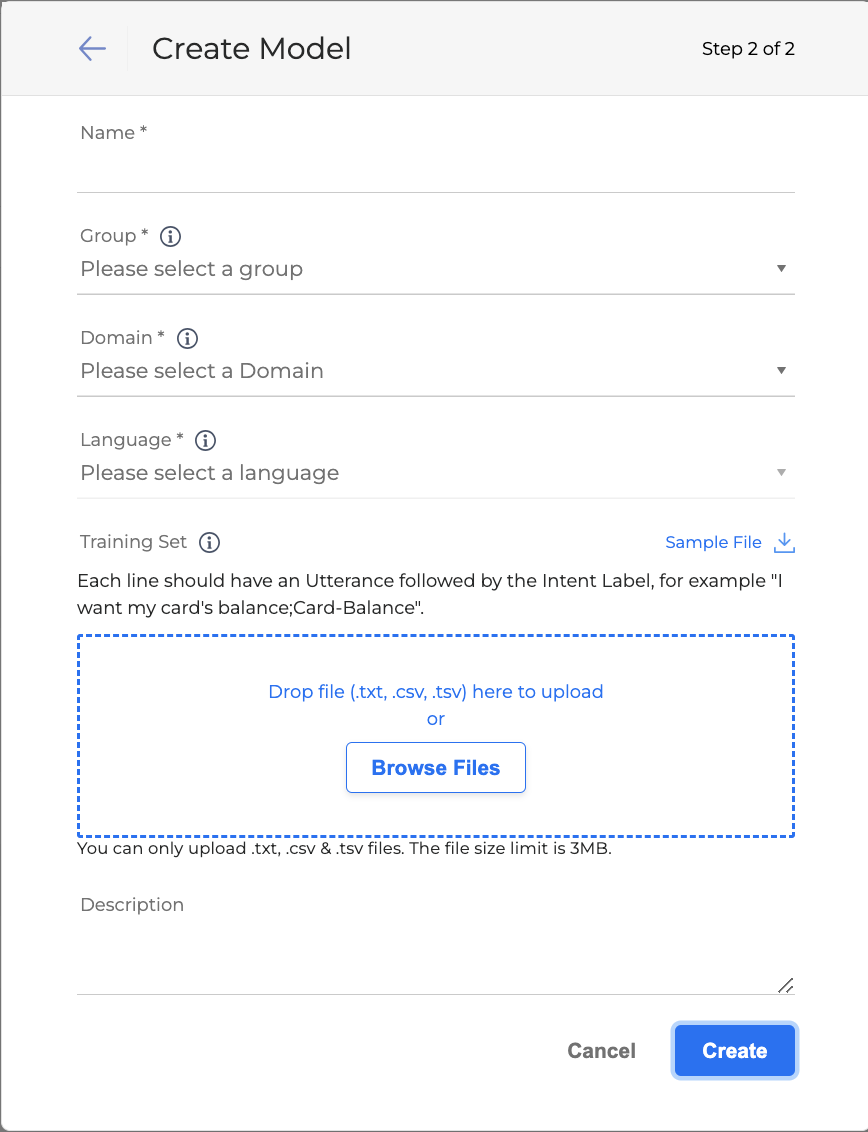Expand the 'Please select a Domain' dropdown
This screenshot has width=868, height=1132.
click(435, 371)
